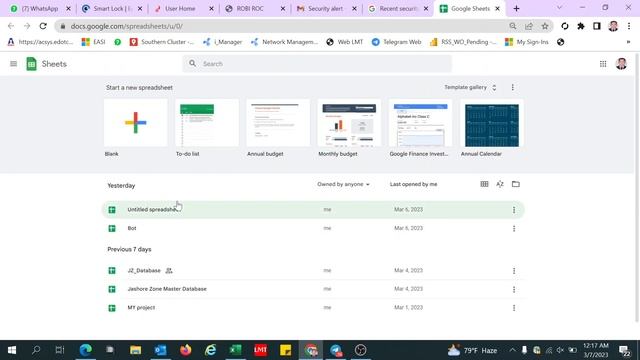Screen dimensions: 640x360
Task: Switch to the Smart Lock tab
Action: (x=112, y=9)
